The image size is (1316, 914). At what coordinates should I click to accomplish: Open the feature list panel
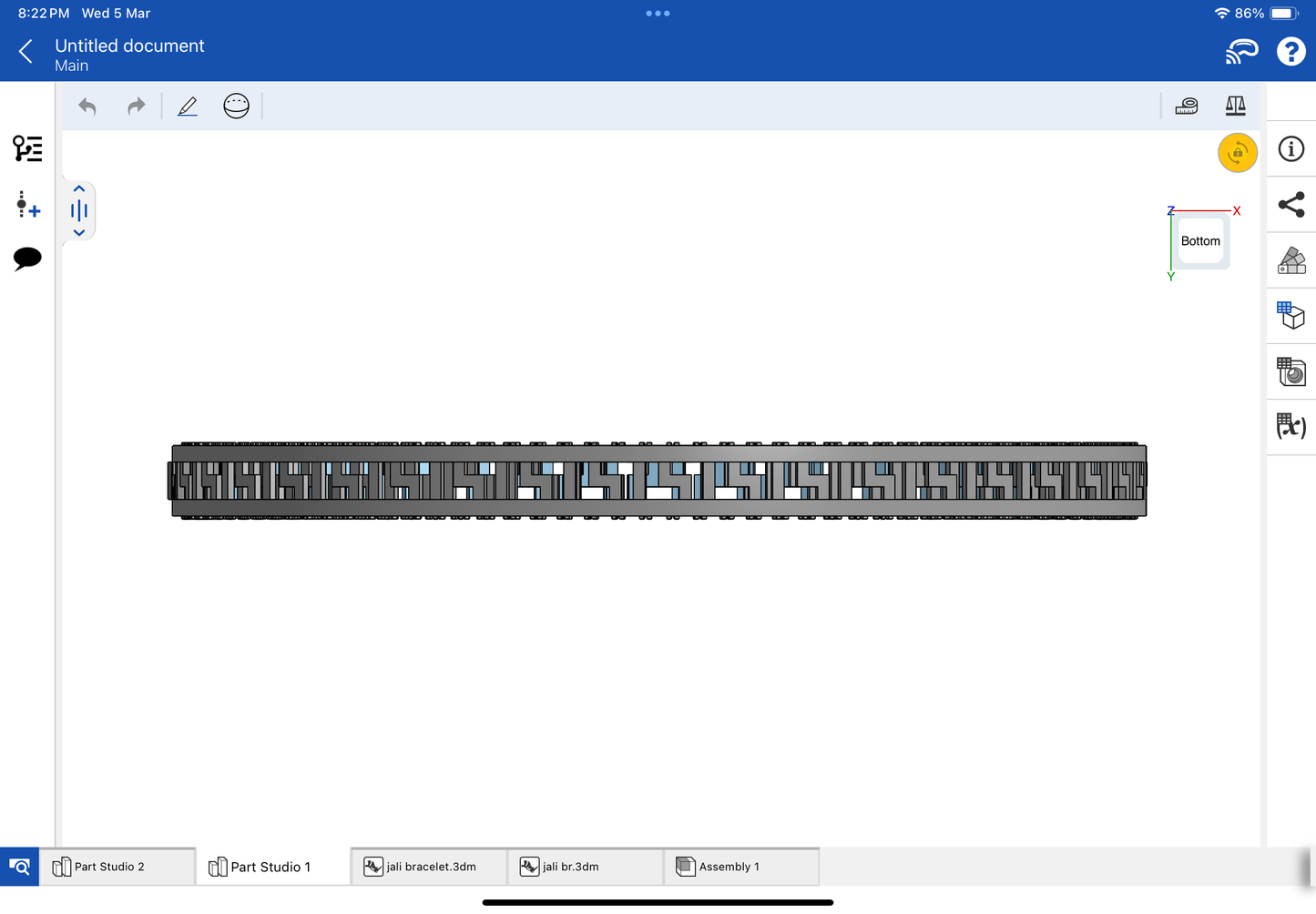click(27, 148)
